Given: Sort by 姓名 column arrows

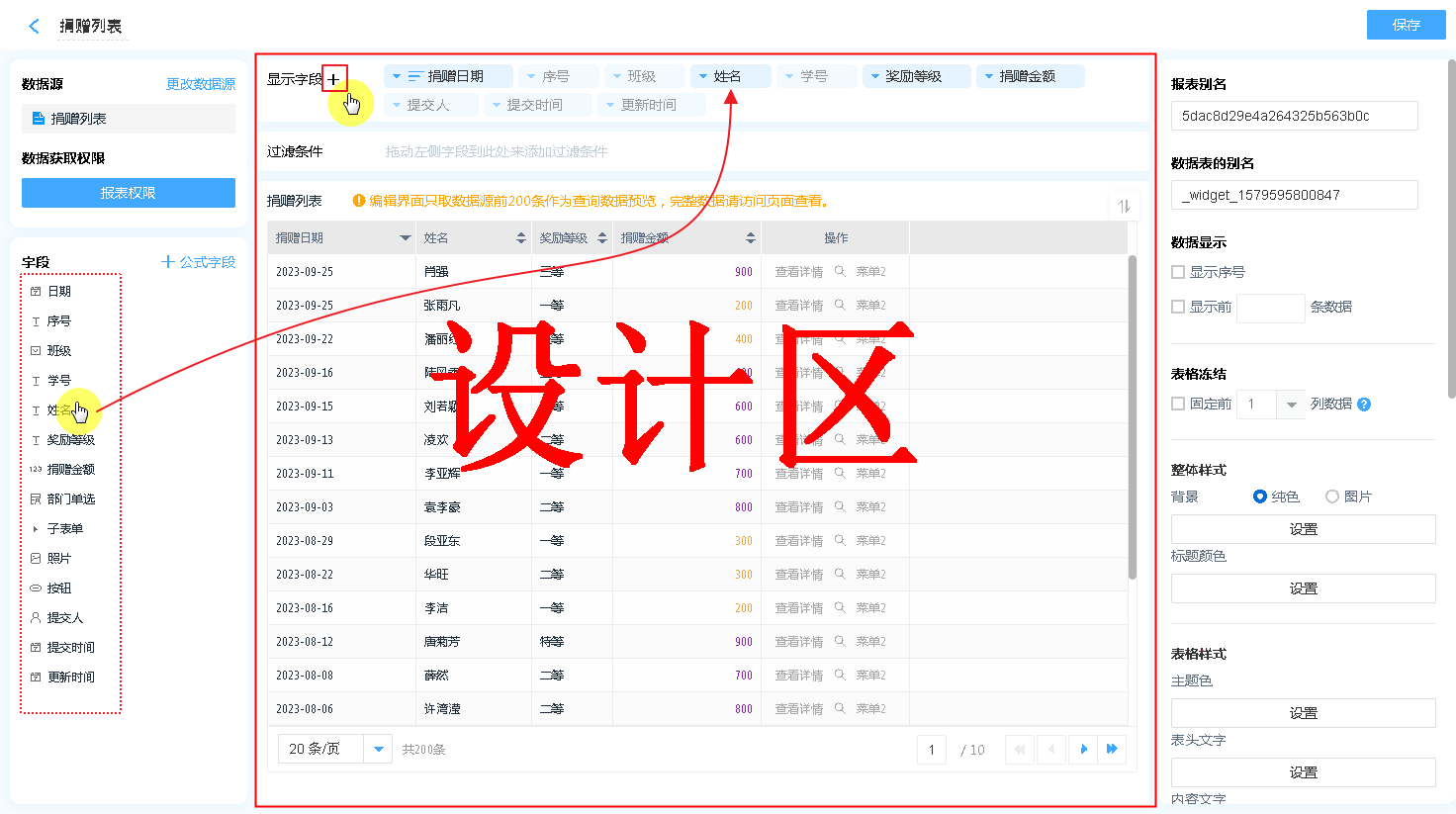Looking at the screenshot, I should (521, 238).
